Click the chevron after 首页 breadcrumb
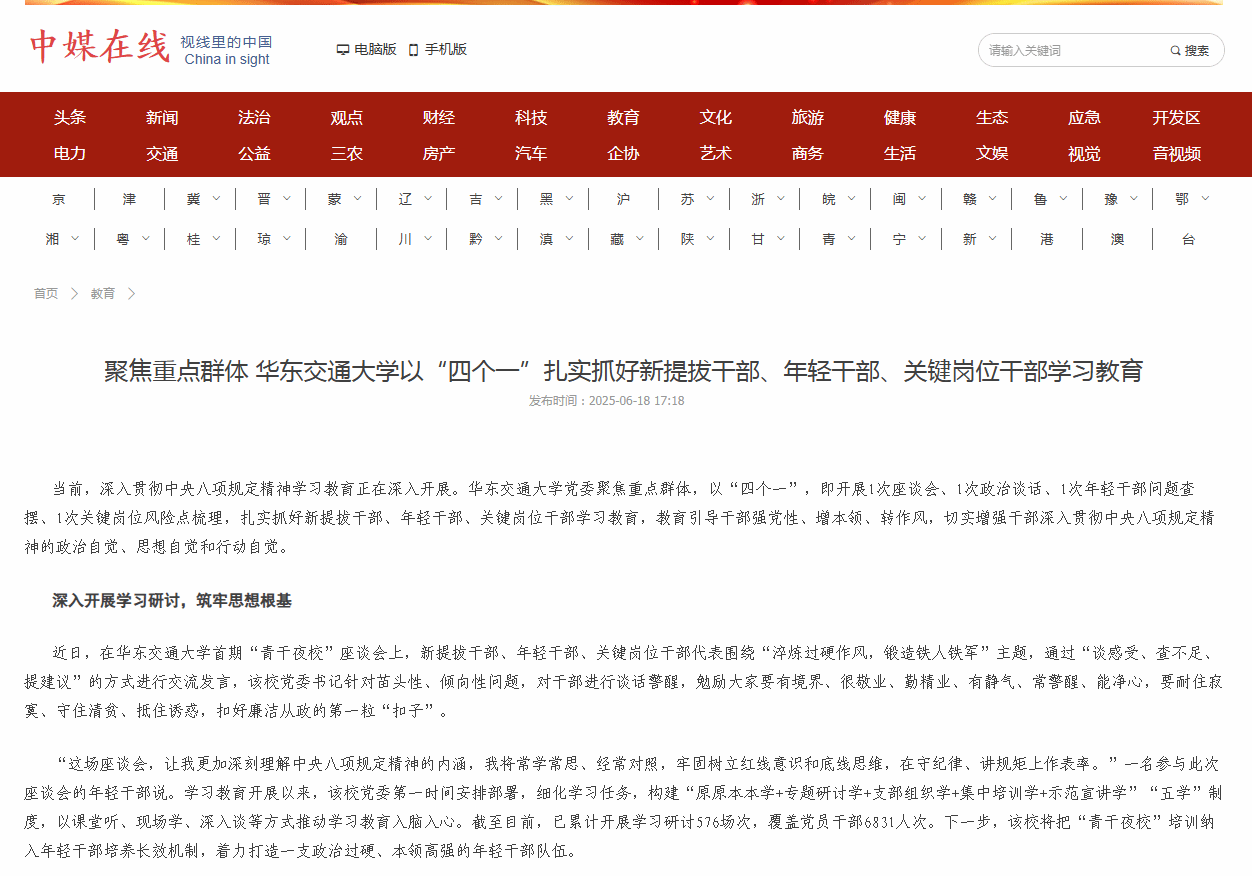This screenshot has height=876, width=1252. 74,294
